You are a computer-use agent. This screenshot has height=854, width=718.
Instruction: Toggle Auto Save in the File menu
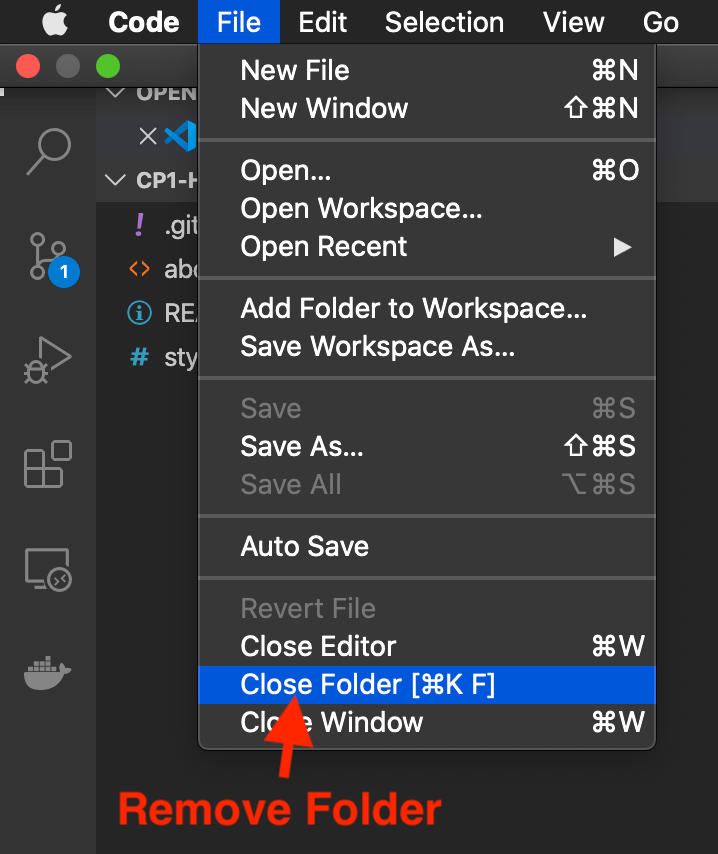(303, 546)
